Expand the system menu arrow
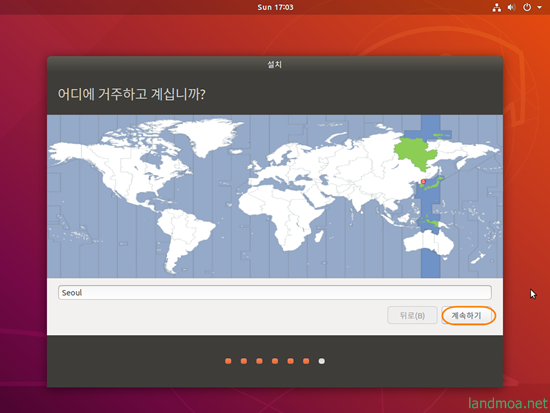The height and width of the screenshot is (413, 550). click(x=539, y=7)
